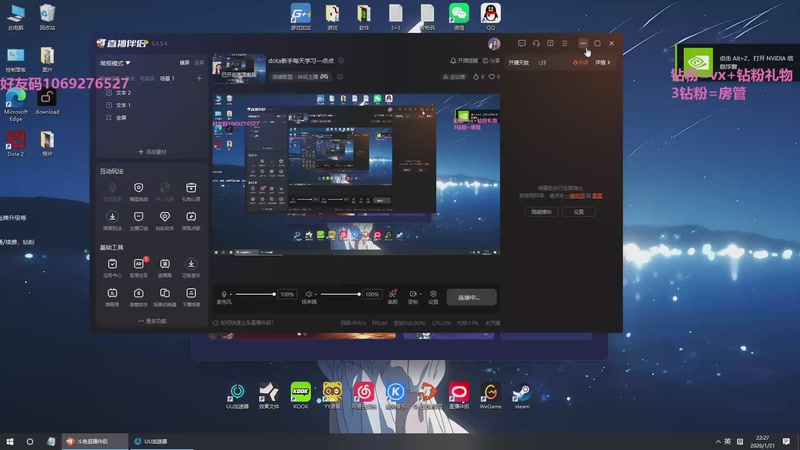Click the 美颜 beauty filter icon
Image resolution: width=800 pixels, height=450 pixels.
(392, 296)
